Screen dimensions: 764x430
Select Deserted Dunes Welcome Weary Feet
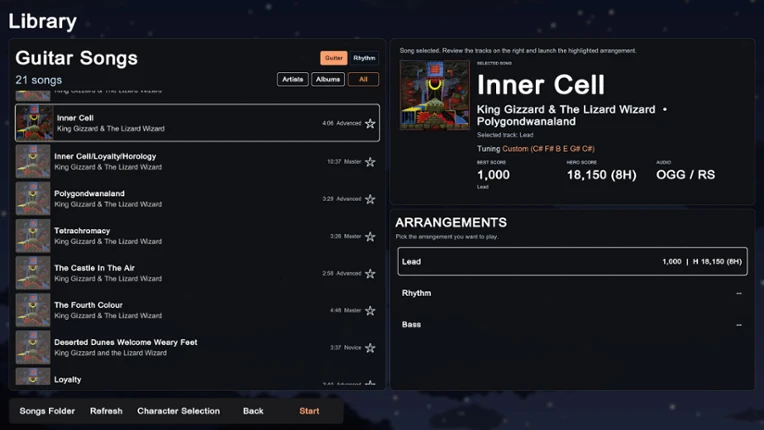pyautogui.click(x=197, y=348)
